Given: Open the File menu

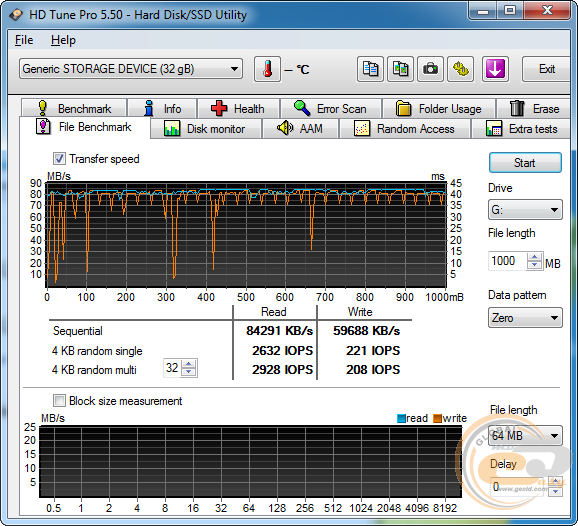Looking at the screenshot, I should 24,40.
